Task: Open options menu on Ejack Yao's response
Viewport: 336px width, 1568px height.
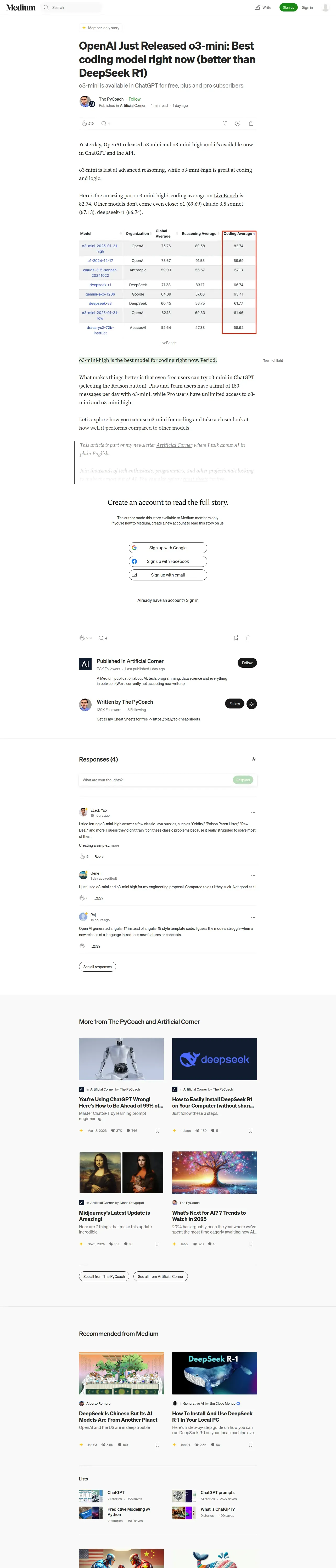Action: [253, 812]
